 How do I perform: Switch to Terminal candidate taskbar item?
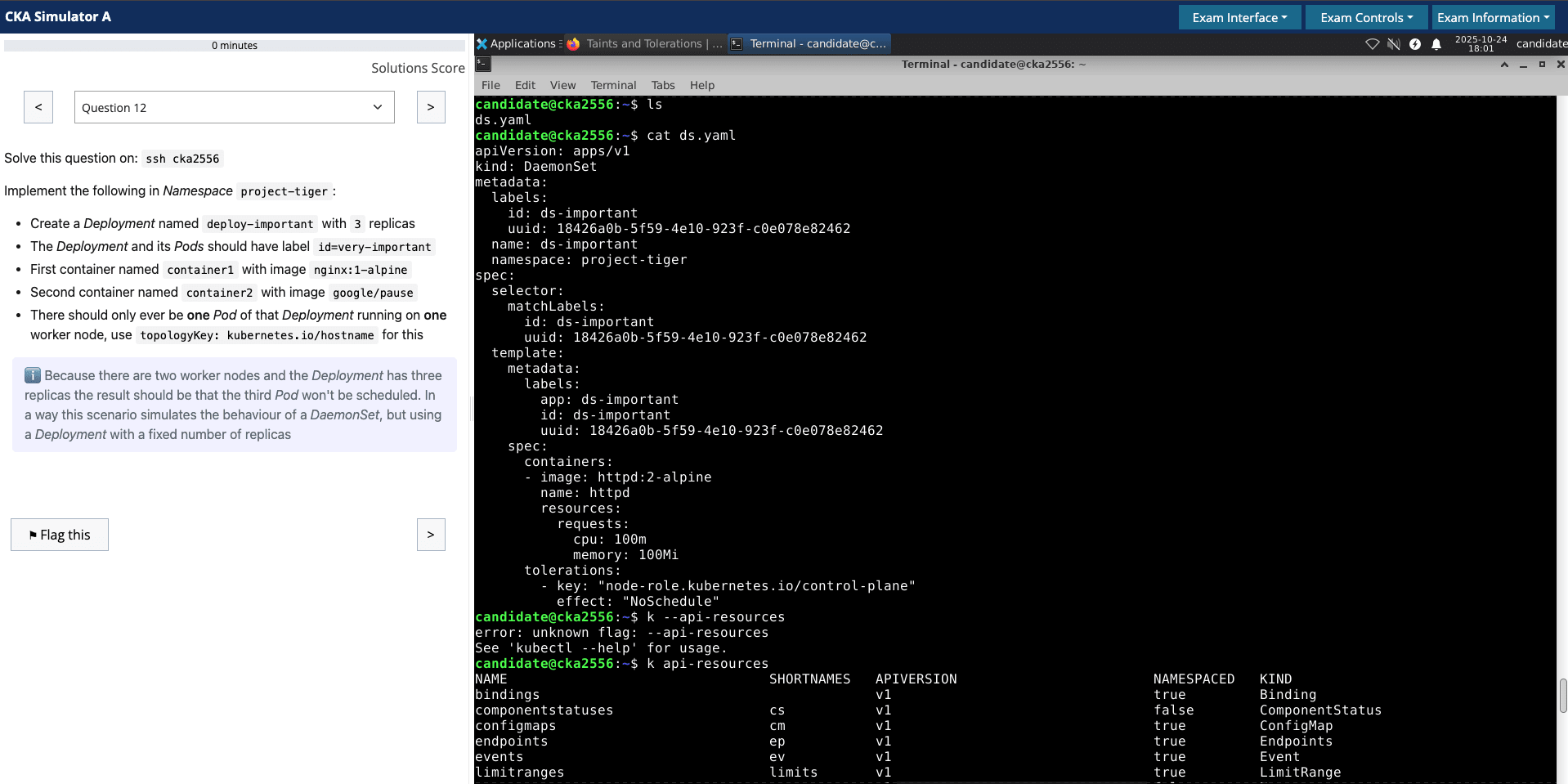[x=809, y=43]
